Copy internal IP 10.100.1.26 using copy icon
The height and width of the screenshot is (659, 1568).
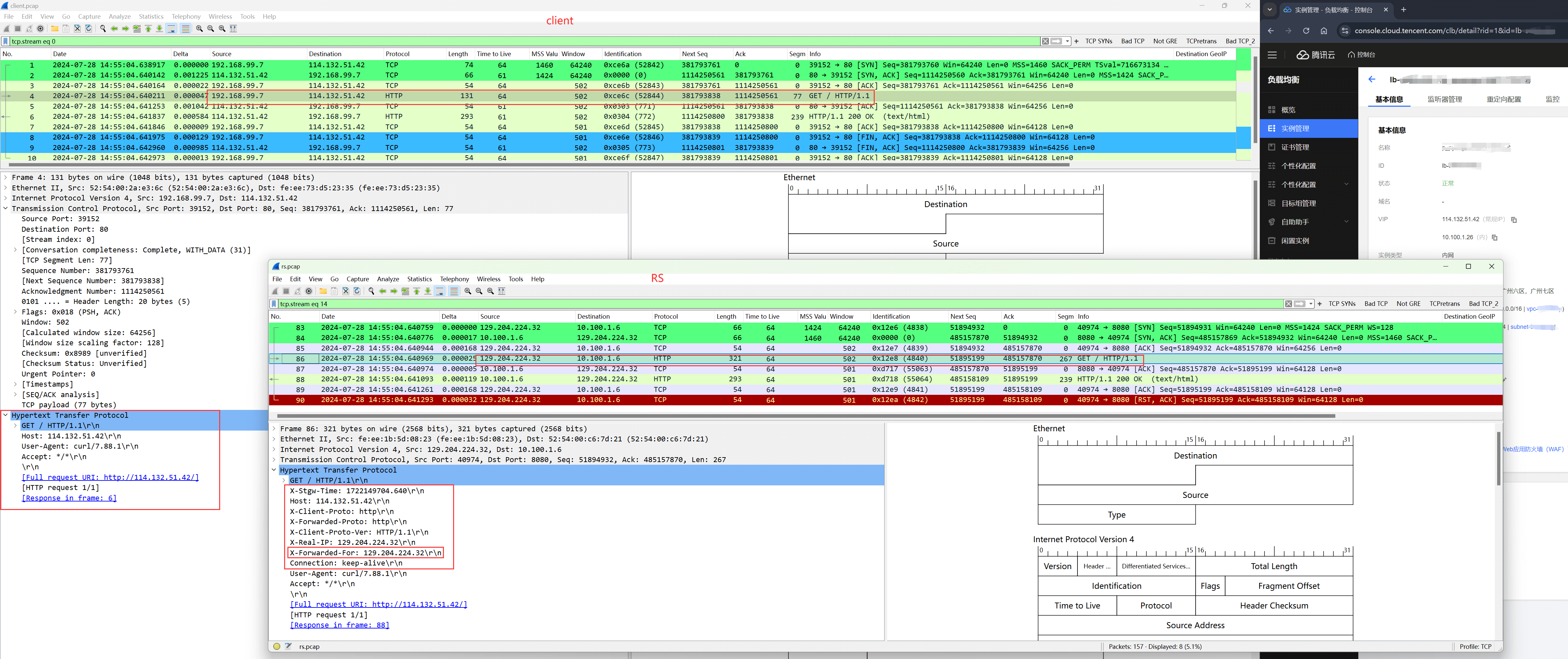[1495, 238]
